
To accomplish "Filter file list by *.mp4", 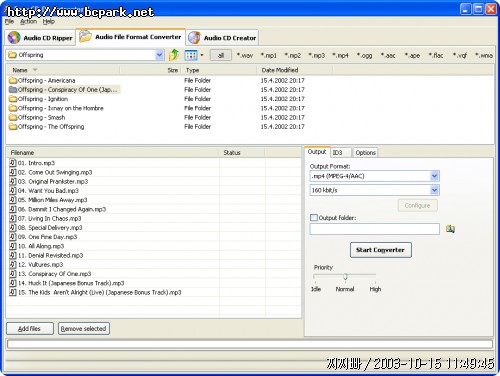I will click(340, 55).
